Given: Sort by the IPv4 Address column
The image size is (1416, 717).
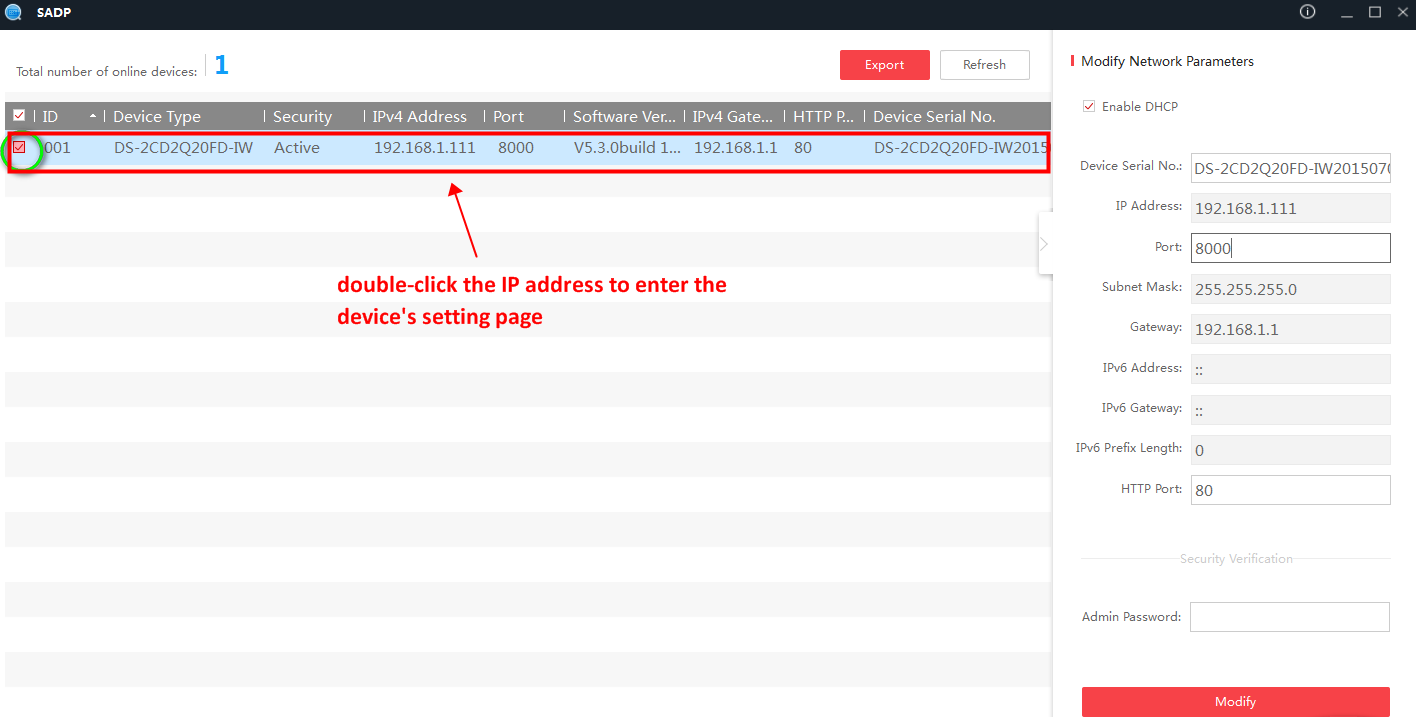Looking at the screenshot, I should [x=419, y=116].
